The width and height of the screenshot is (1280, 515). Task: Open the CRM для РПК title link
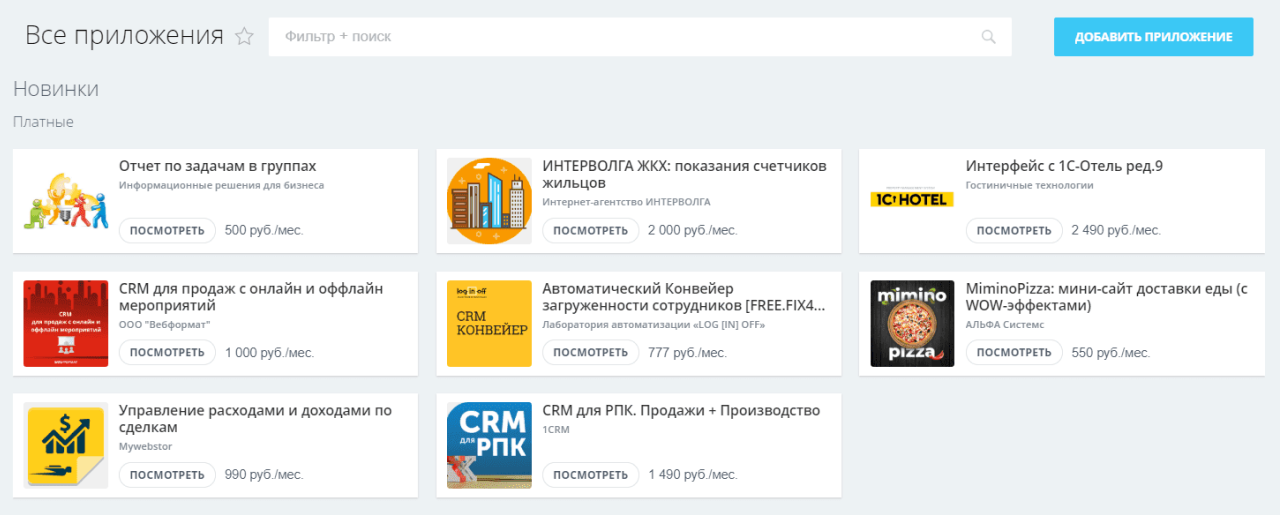(680, 410)
